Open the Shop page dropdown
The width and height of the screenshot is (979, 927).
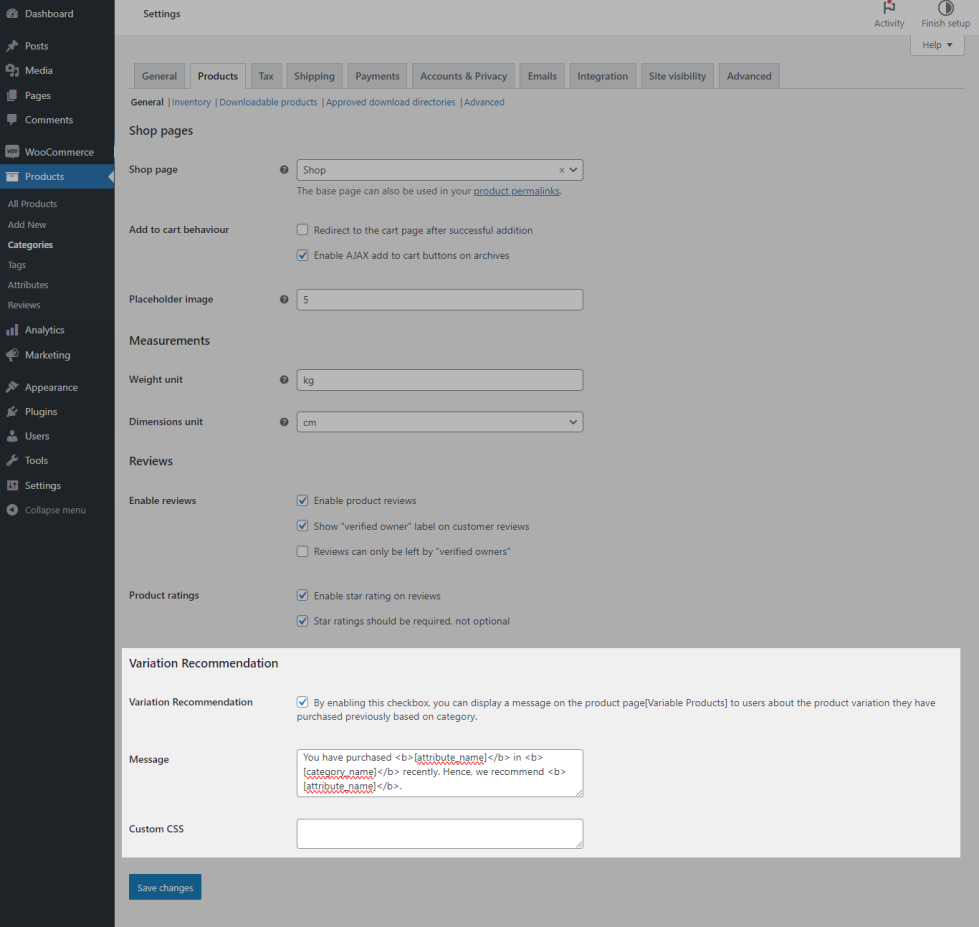point(439,170)
